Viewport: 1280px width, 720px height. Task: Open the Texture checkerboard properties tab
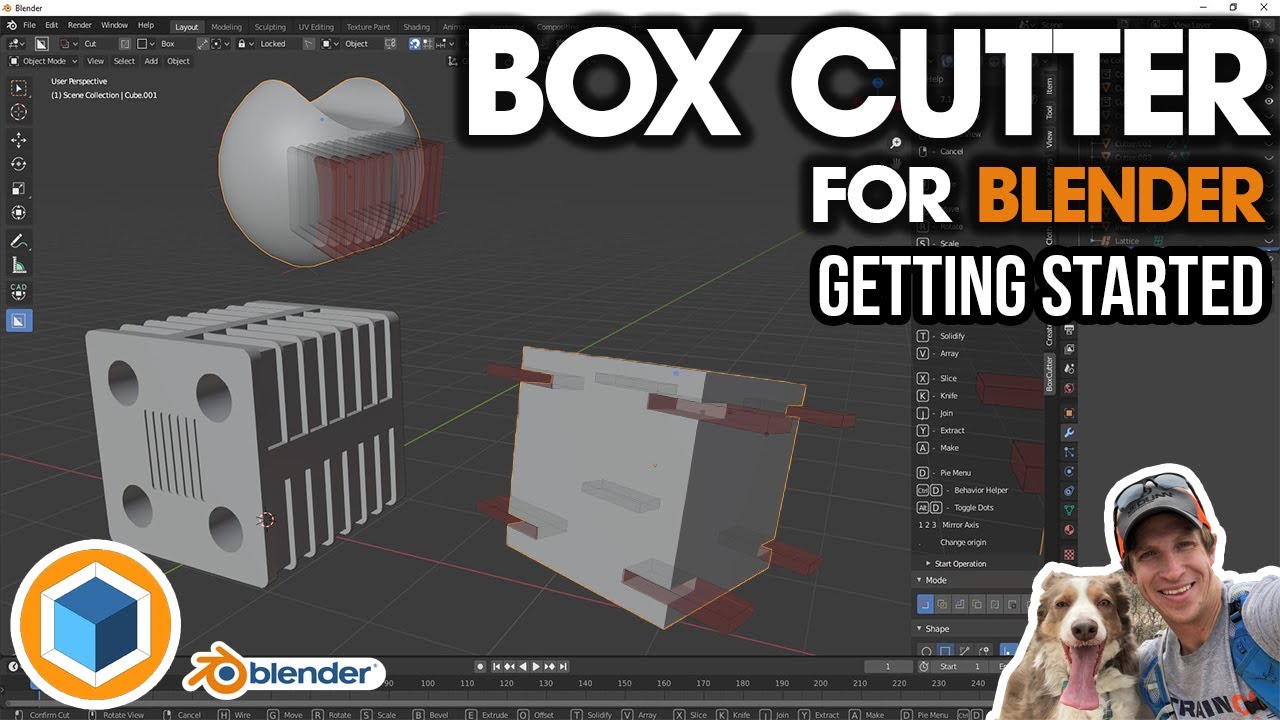point(1069,553)
